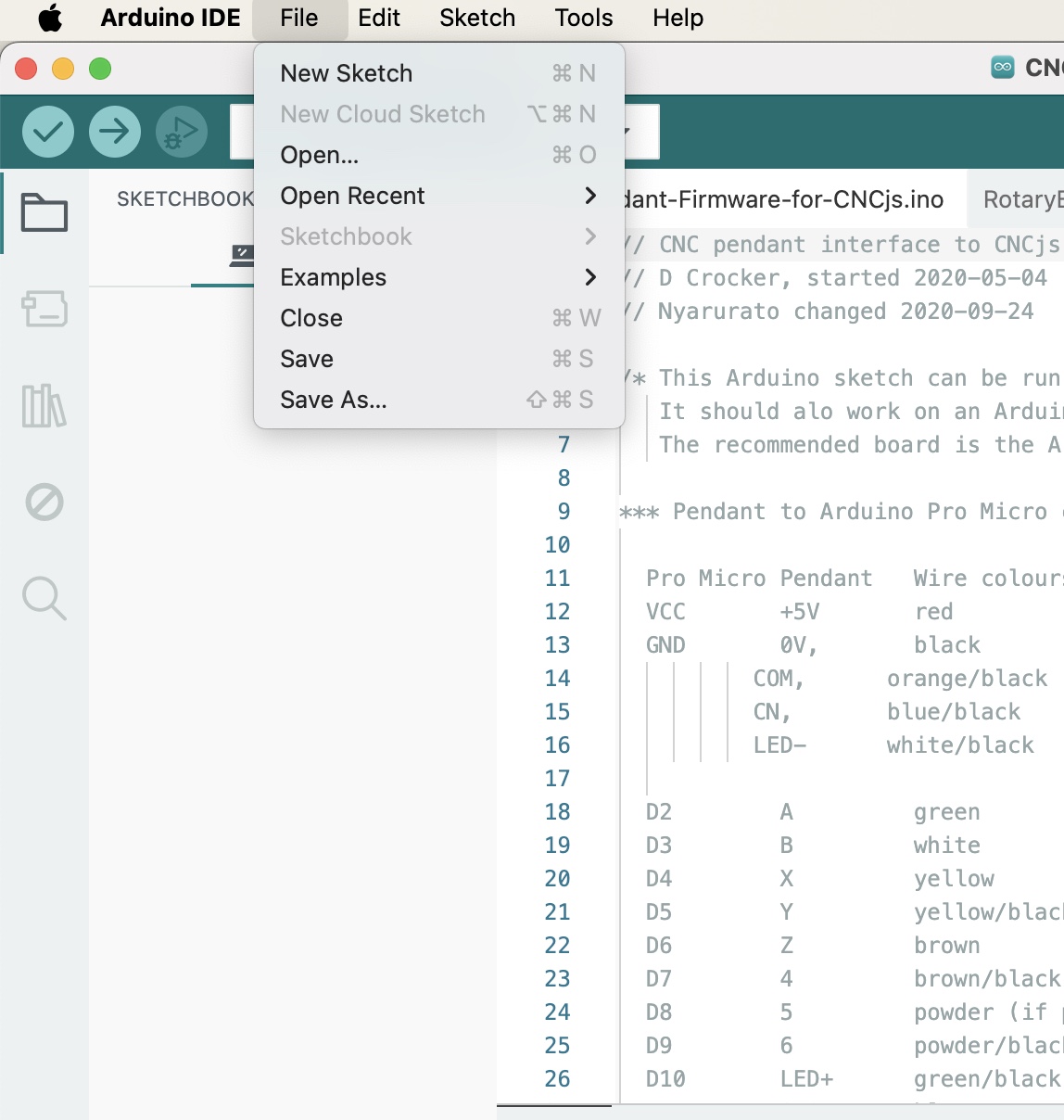Screen dimensions: 1064x1120
Task: Click line number 18 in gutter
Action: (557, 812)
